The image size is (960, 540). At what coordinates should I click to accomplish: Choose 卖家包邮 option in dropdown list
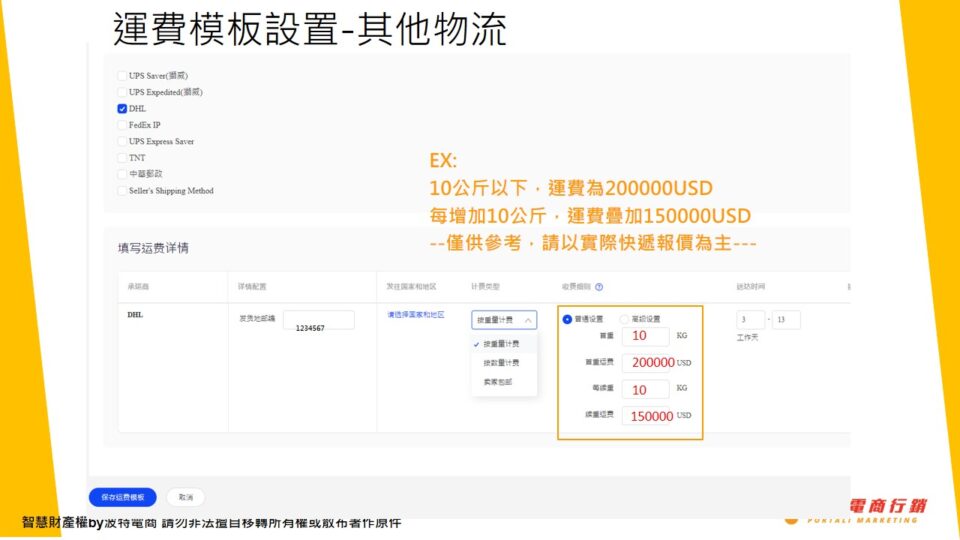[x=504, y=382]
